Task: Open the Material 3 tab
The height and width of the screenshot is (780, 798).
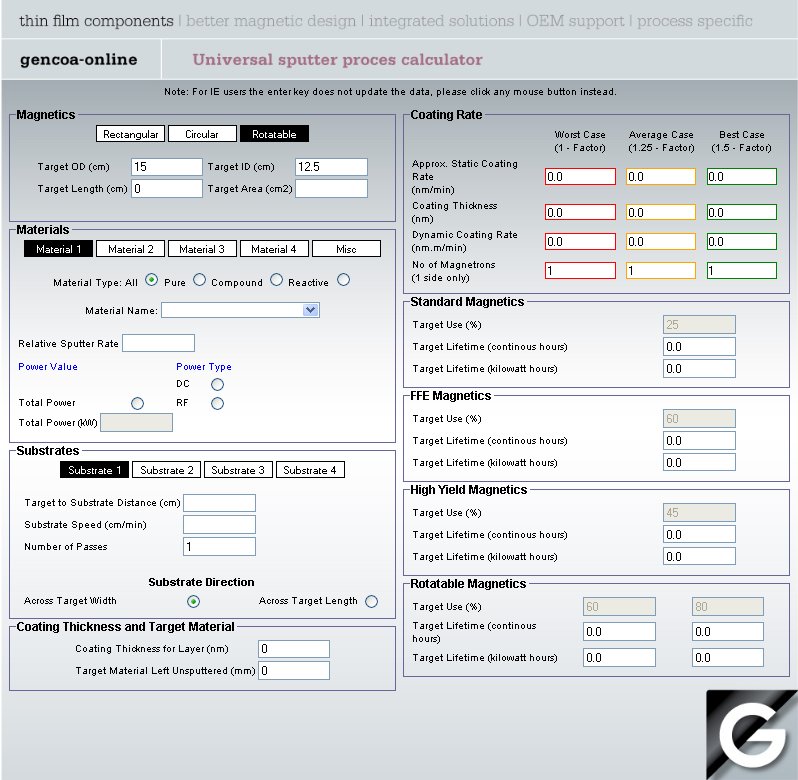Action: click(x=202, y=249)
